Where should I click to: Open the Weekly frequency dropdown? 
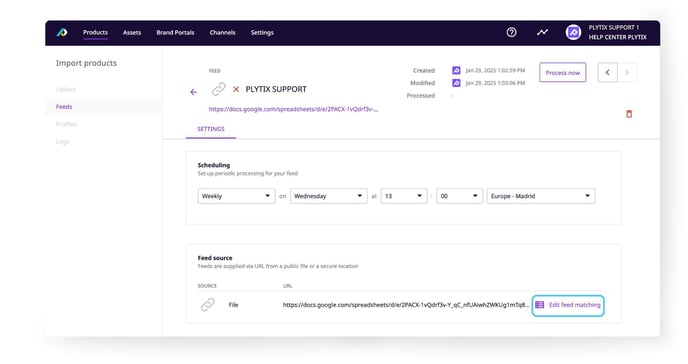[x=236, y=196]
